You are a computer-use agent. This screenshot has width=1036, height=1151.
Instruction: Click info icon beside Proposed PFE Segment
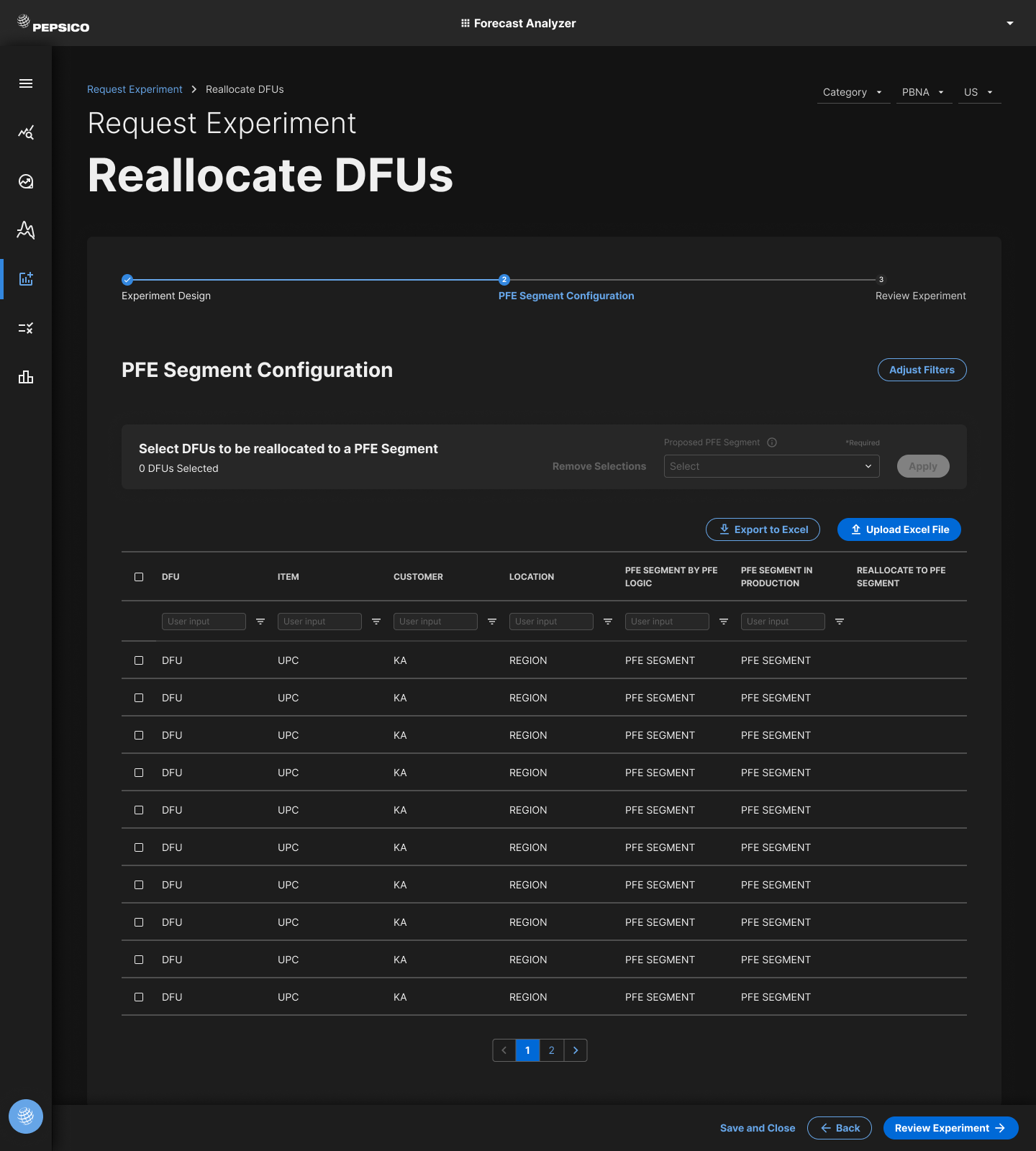(772, 442)
